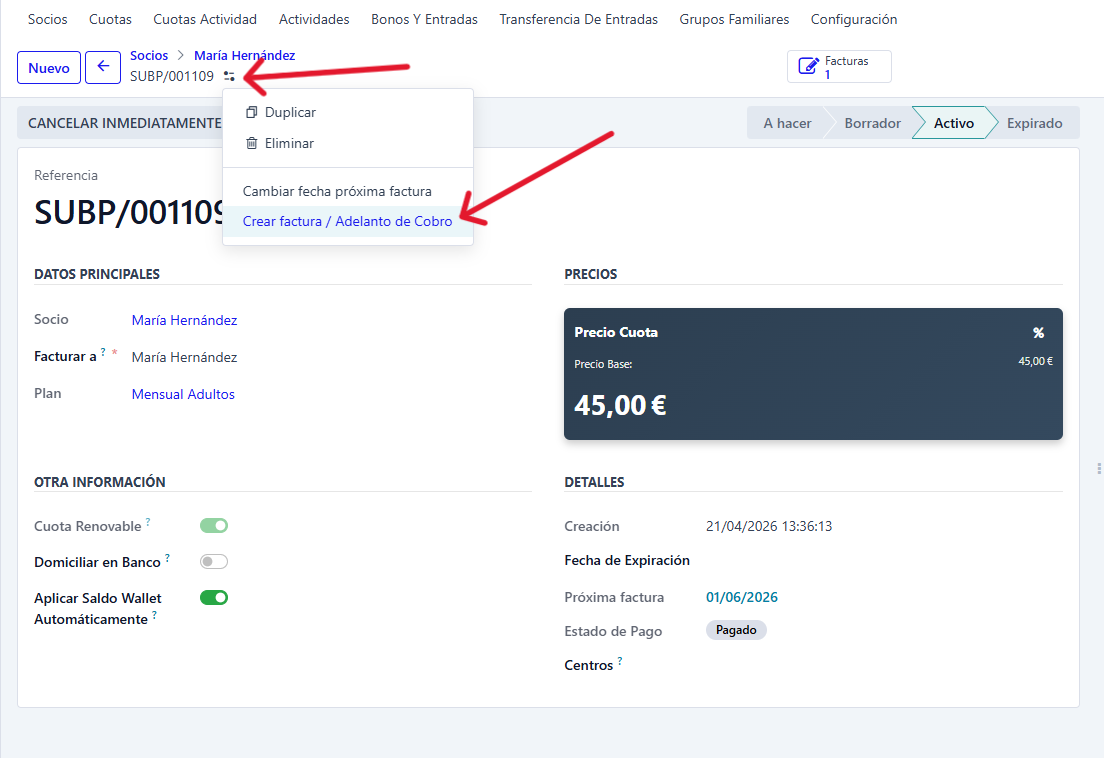
Task: Click help icon beside Domiciliar en Banco
Action: point(167,558)
